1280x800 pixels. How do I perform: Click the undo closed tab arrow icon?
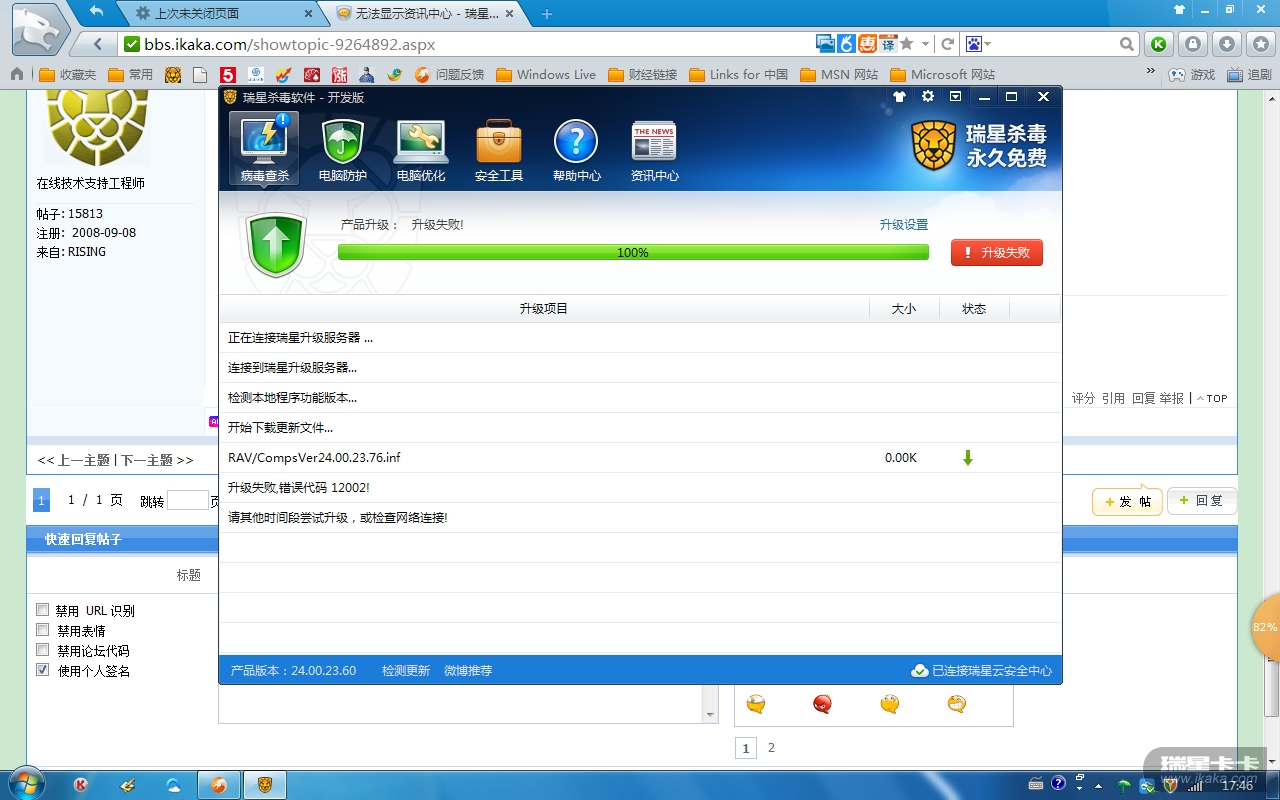point(97,12)
